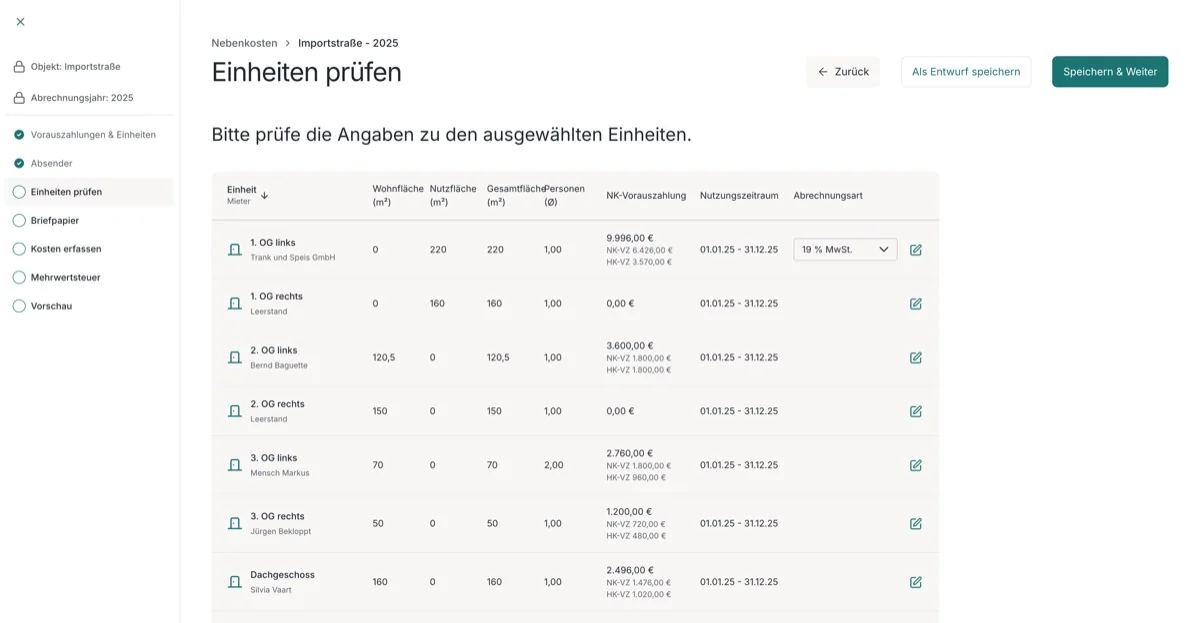The image size is (1200, 623).
Task: Close the wizard with the X icon
Action: click(20, 21)
